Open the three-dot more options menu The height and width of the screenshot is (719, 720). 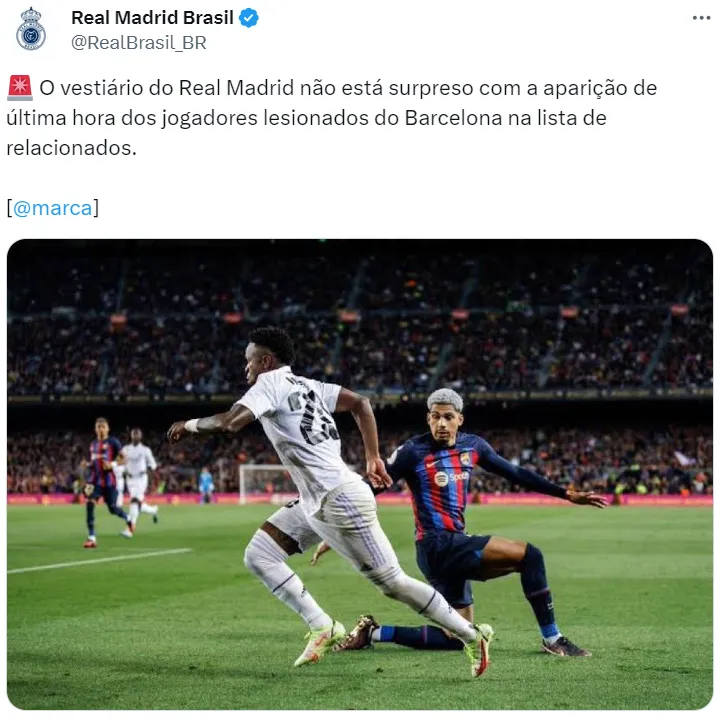click(701, 18)
